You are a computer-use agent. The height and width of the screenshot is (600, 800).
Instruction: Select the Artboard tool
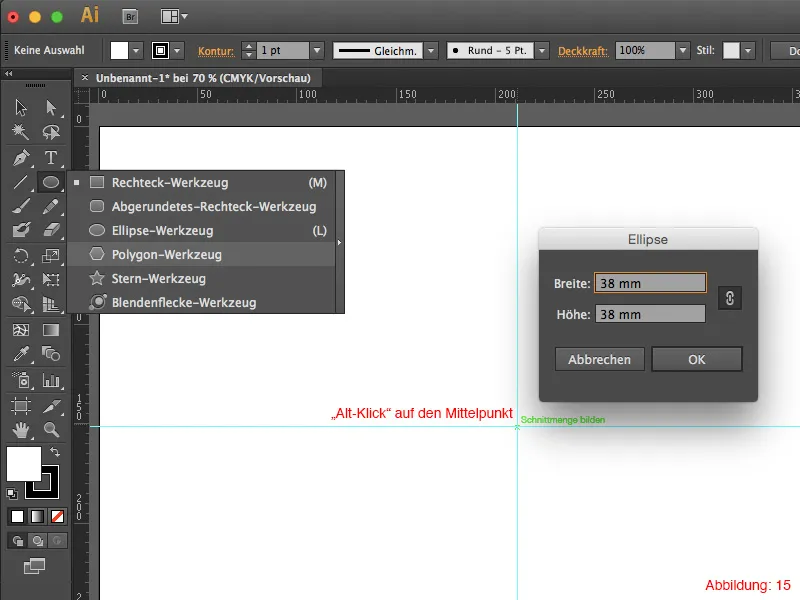point(21,406)
